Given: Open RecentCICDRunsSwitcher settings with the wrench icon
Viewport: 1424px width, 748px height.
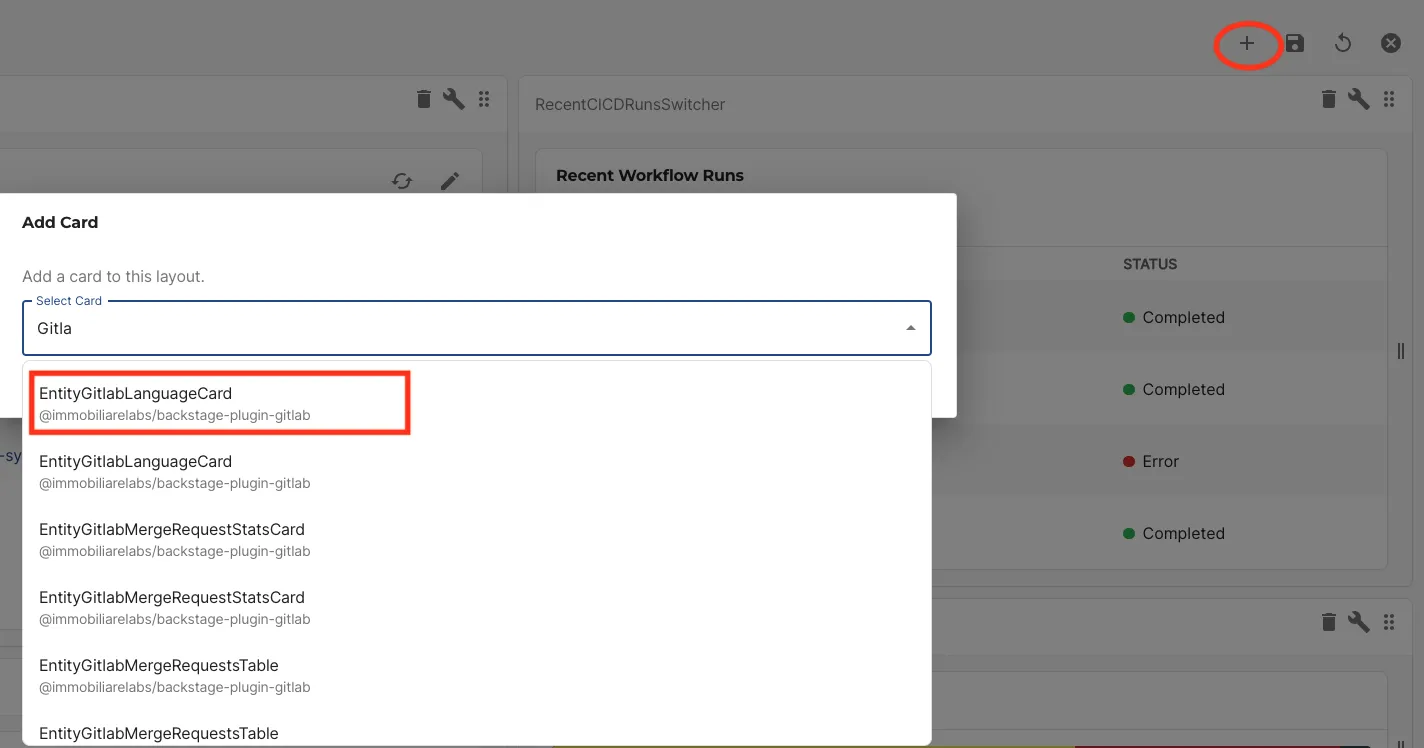Looking at the screenshot, I should pos(1358,99).
